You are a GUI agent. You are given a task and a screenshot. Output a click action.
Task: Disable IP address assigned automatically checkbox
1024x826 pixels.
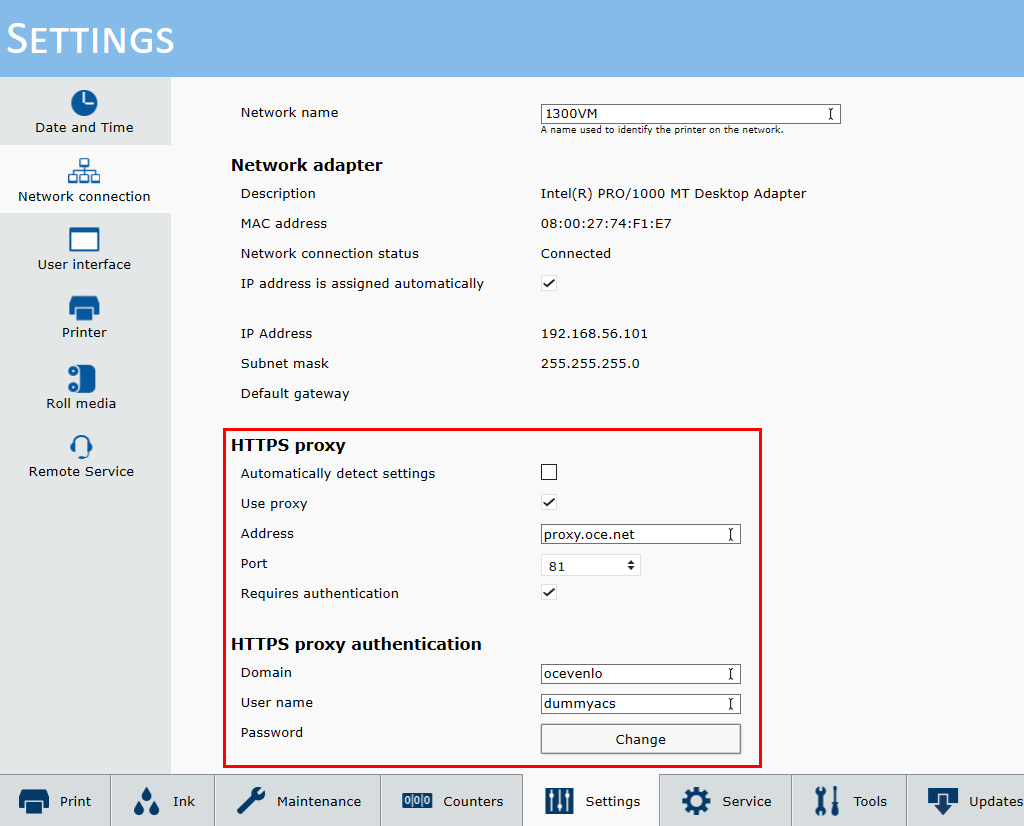pyautogui.click(x=549, y=284)
